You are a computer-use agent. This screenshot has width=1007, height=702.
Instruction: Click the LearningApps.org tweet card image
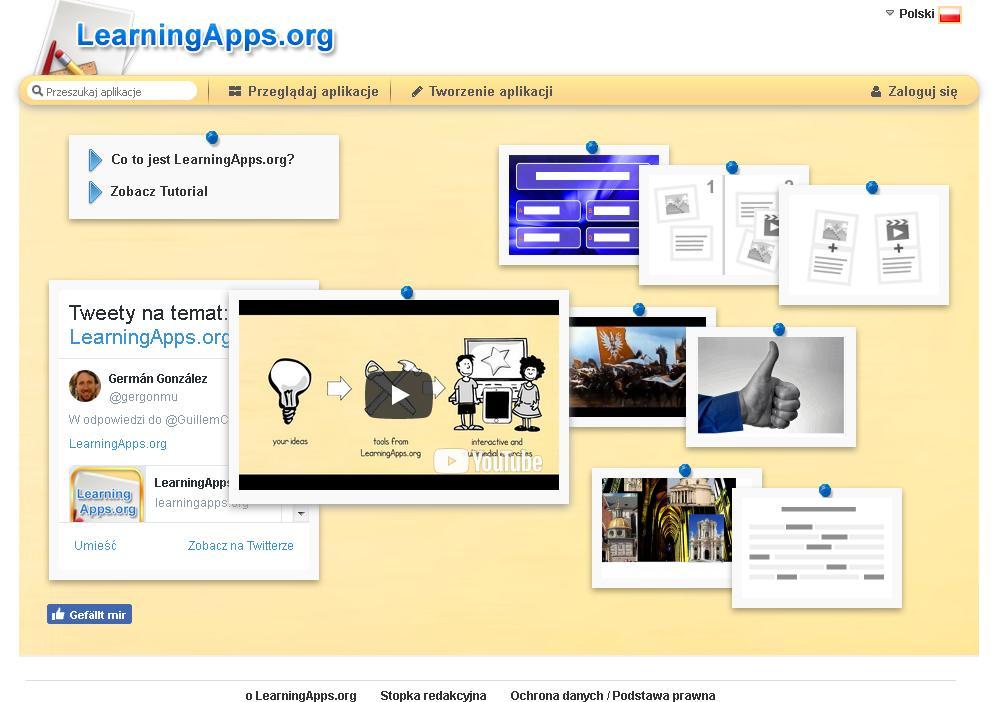(x=107, y=494)
